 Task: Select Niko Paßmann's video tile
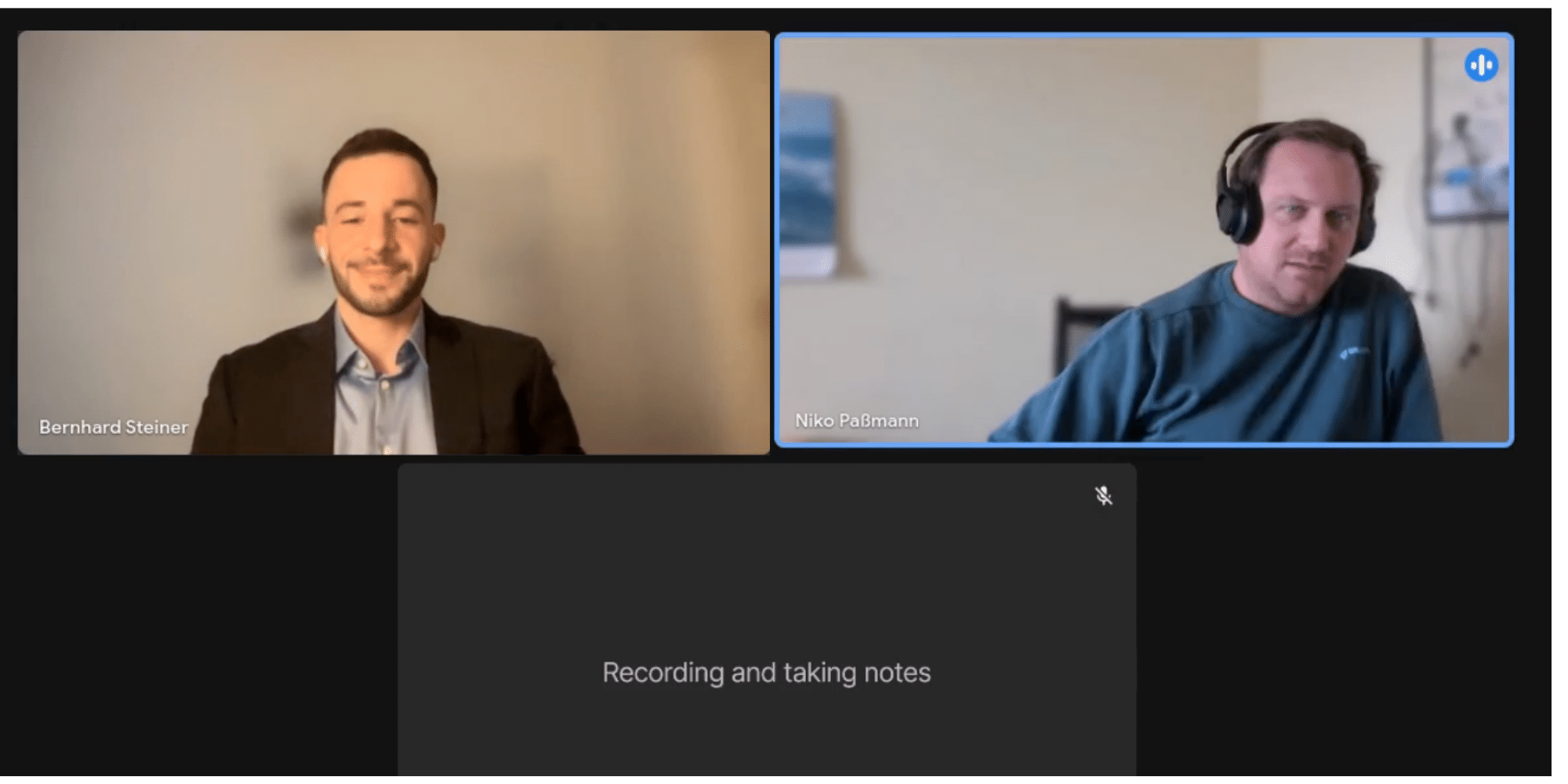point(1144,240)
